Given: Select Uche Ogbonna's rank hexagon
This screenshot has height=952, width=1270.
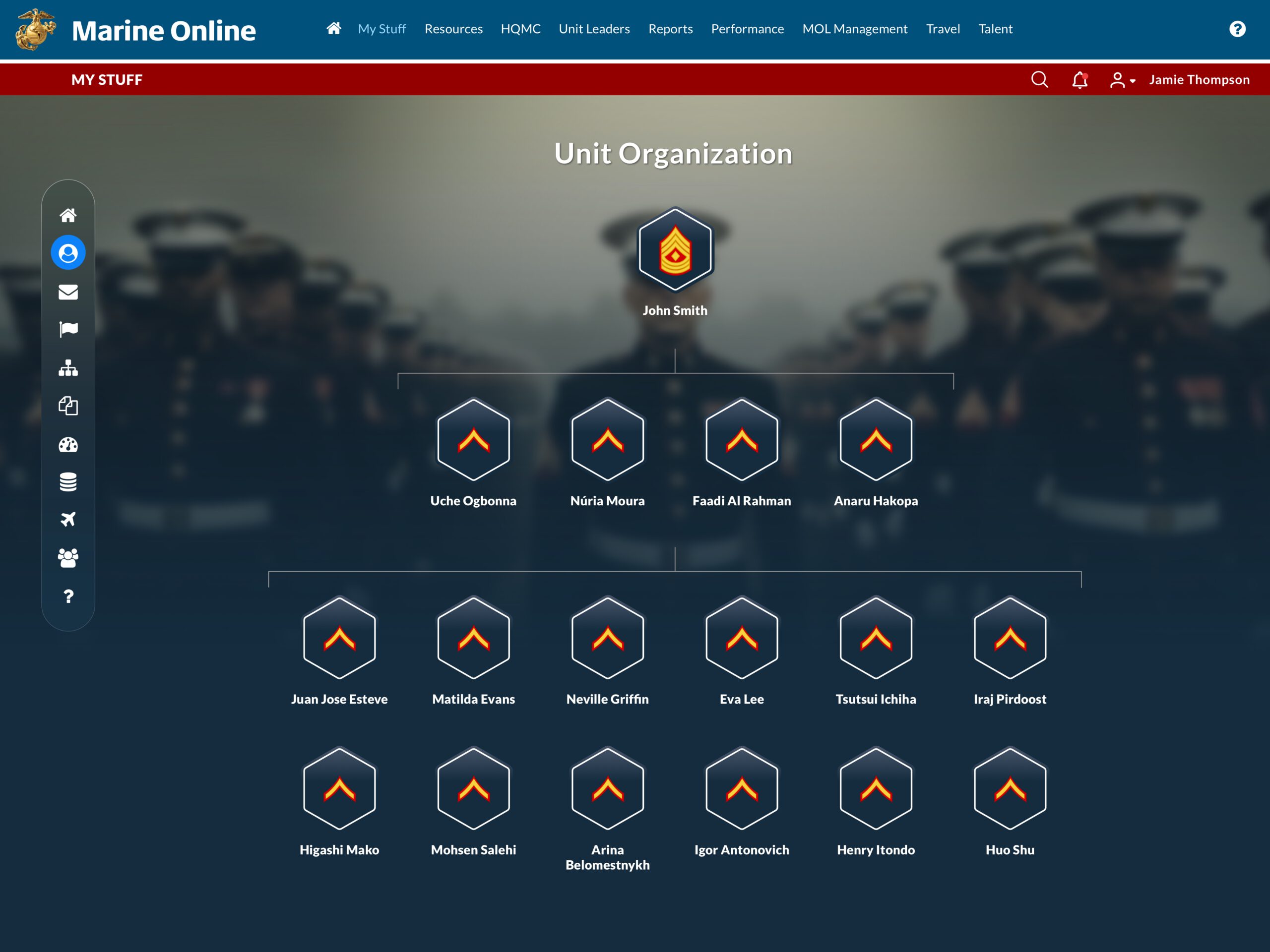Looking at the screenshot, I should click(x=474, y=440).
